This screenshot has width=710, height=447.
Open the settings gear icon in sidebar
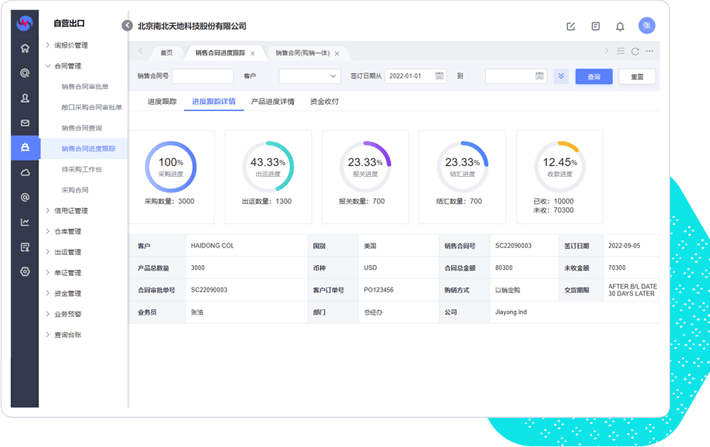pyautogui.click(x=25, y=271)
